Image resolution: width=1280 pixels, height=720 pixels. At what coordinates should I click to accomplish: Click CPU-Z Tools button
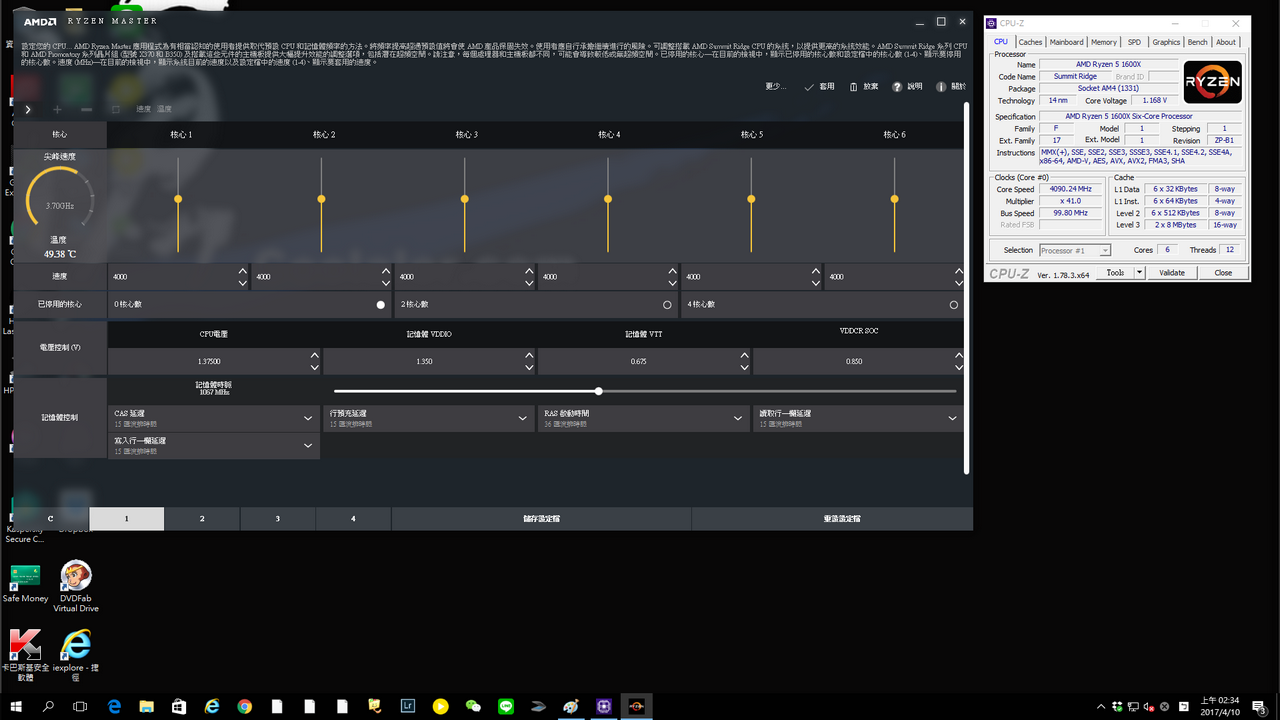click(x=1115, y=273)
